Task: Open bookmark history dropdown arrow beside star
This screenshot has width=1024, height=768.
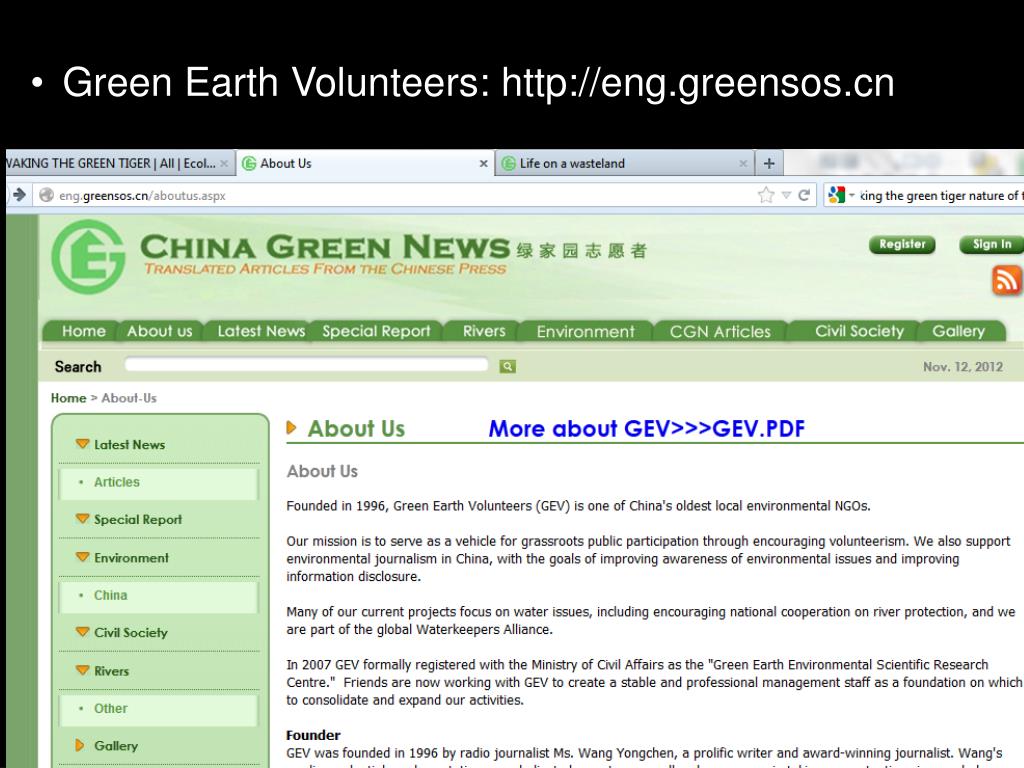Action: point(786,195)
